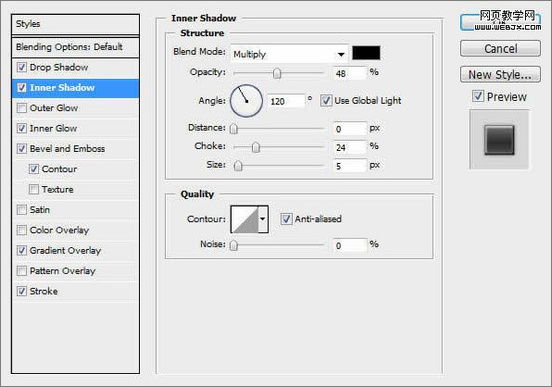Uncheck the Contour sub-option checkbox

click(x=34, y=169)
